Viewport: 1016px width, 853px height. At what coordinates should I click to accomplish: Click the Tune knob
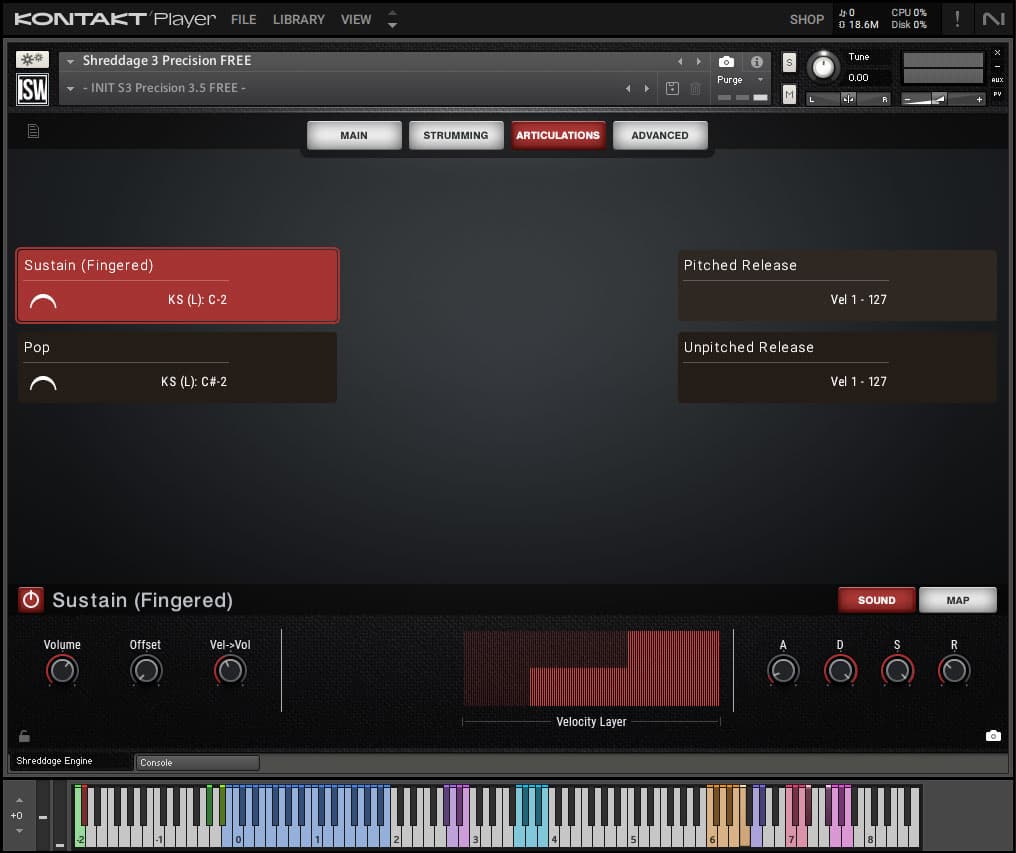click(823, 66)
